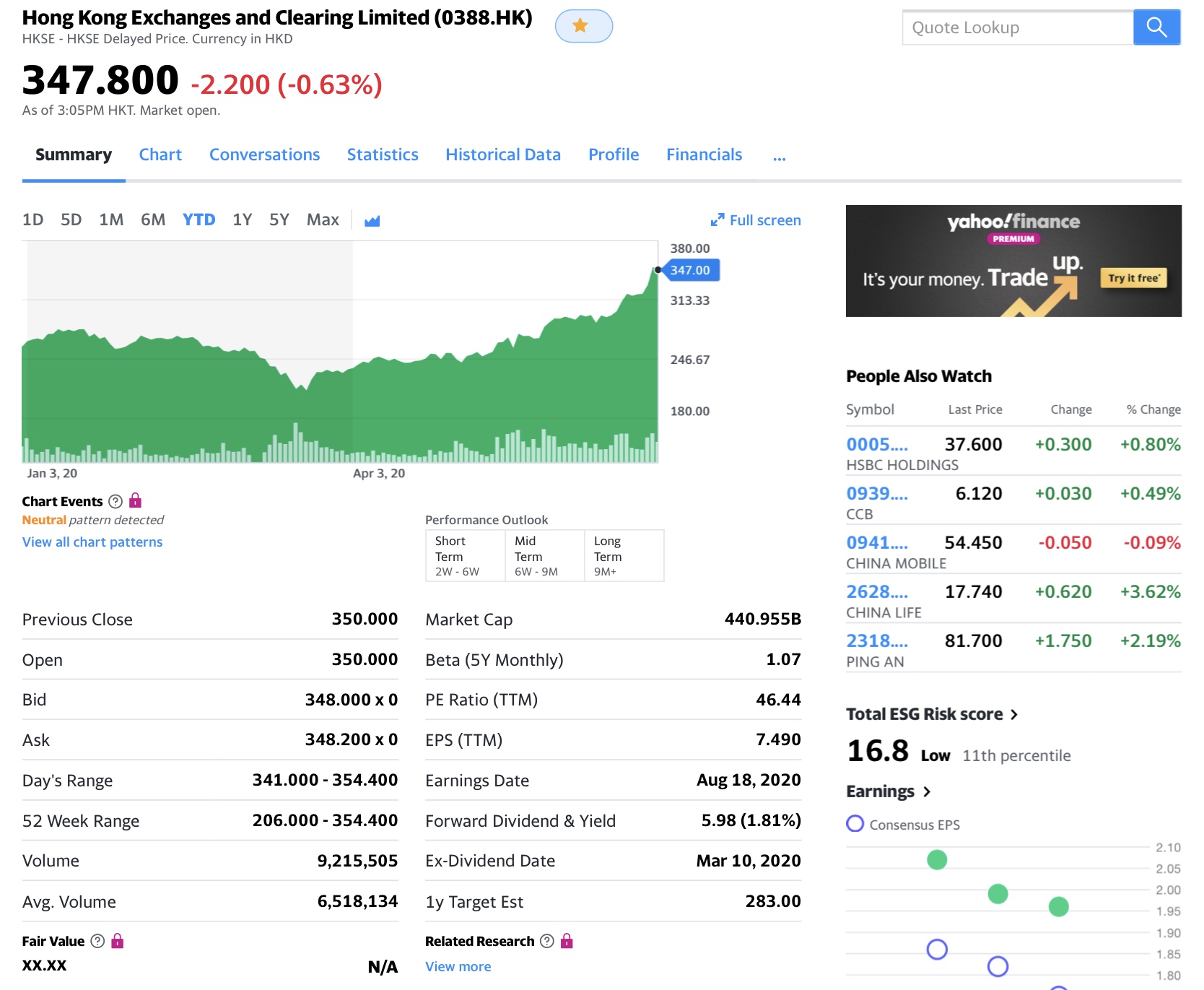
Task: Click View all chart patterns link
Action: click(x=92, y=542)
